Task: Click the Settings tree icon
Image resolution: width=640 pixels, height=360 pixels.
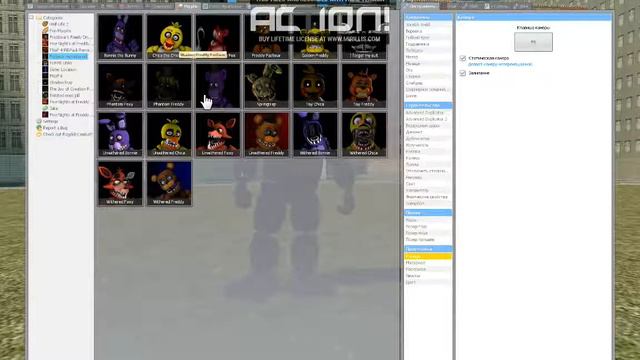Action: 39,121
